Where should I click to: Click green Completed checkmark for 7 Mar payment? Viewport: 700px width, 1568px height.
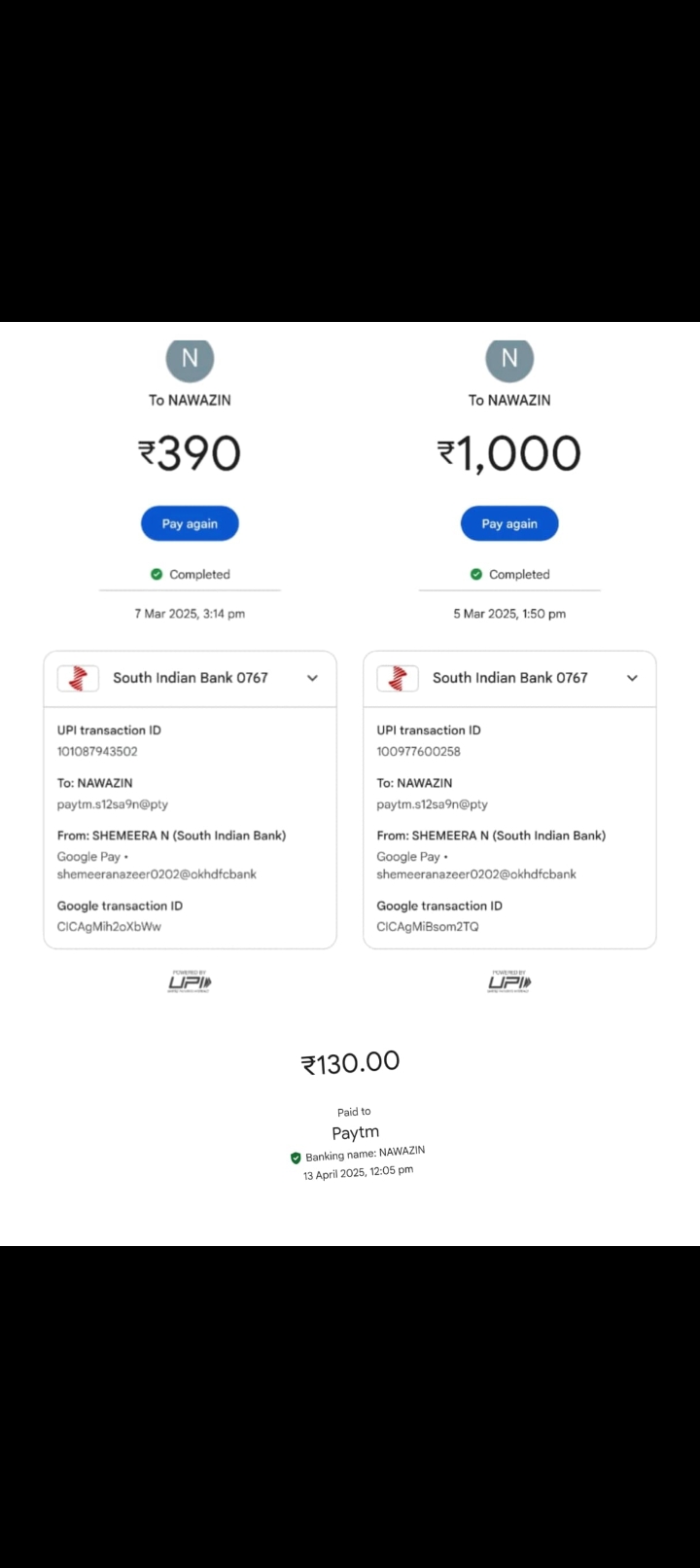point(157,574)
